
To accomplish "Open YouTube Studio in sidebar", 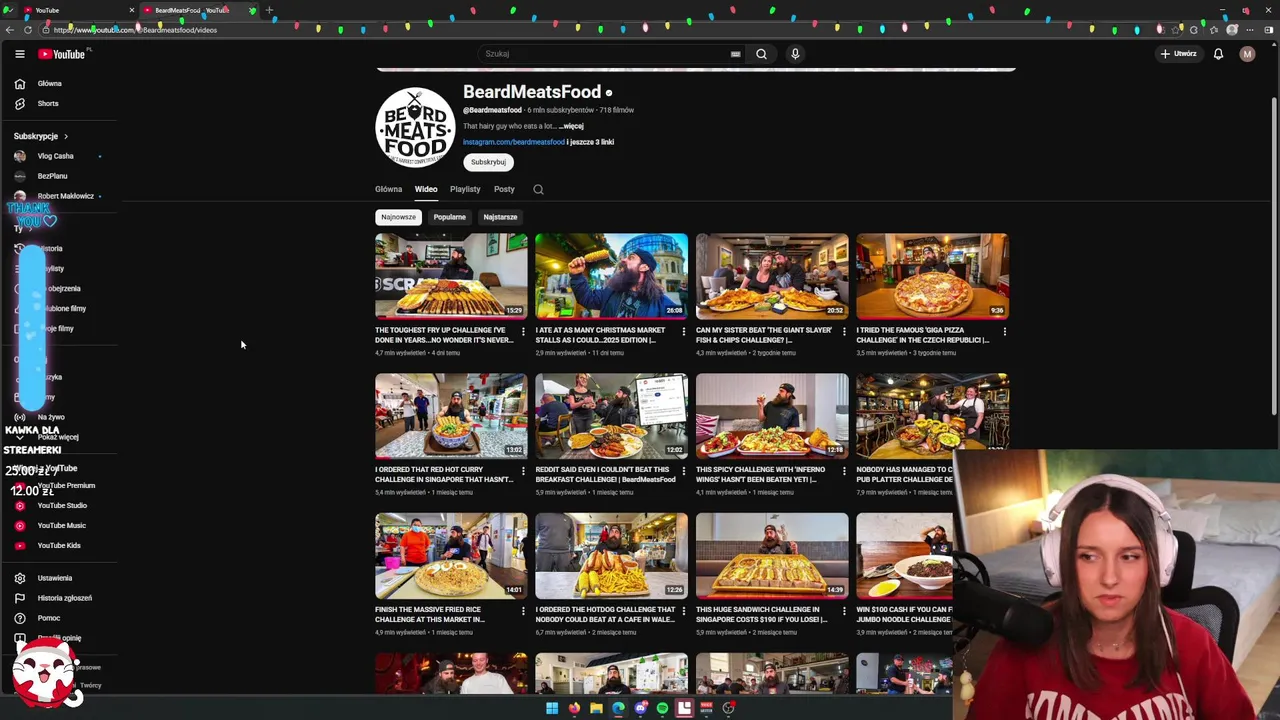I will (x=64, y=505).
